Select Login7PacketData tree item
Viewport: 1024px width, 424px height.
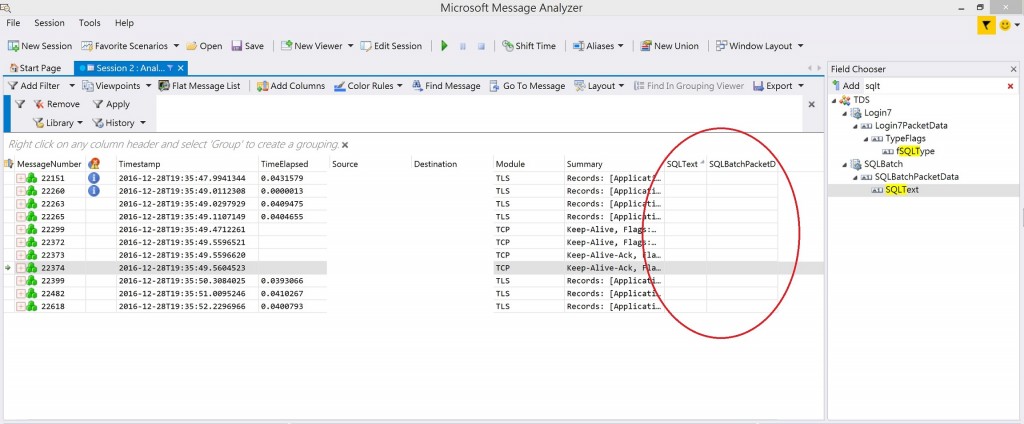(x=910, y=125)
